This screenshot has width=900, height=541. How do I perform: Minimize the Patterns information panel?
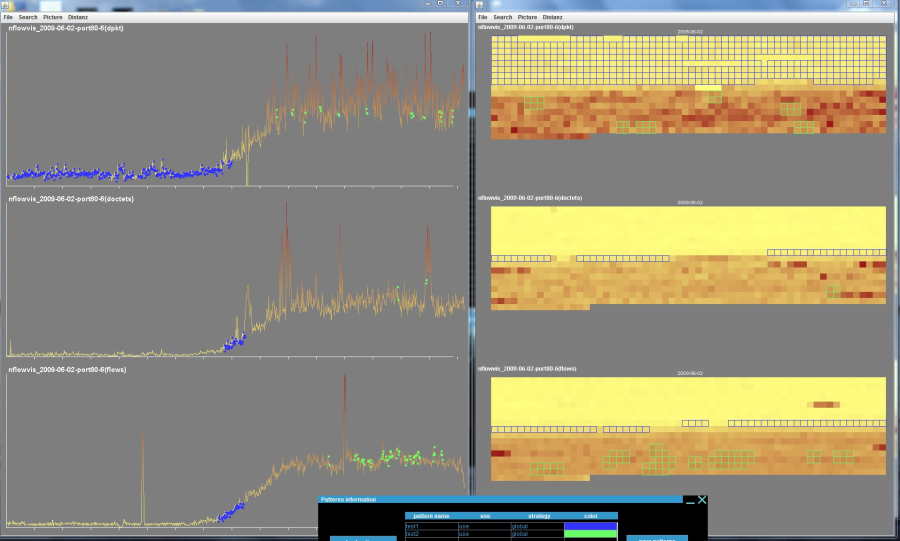(690, 500)
